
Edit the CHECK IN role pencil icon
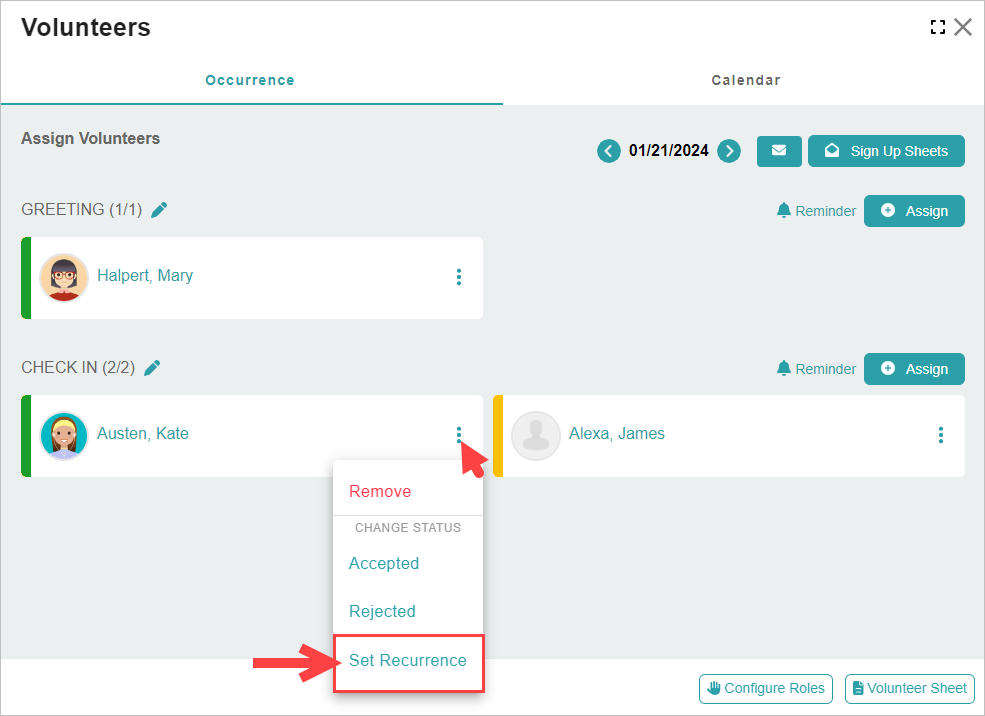[152, 368]
